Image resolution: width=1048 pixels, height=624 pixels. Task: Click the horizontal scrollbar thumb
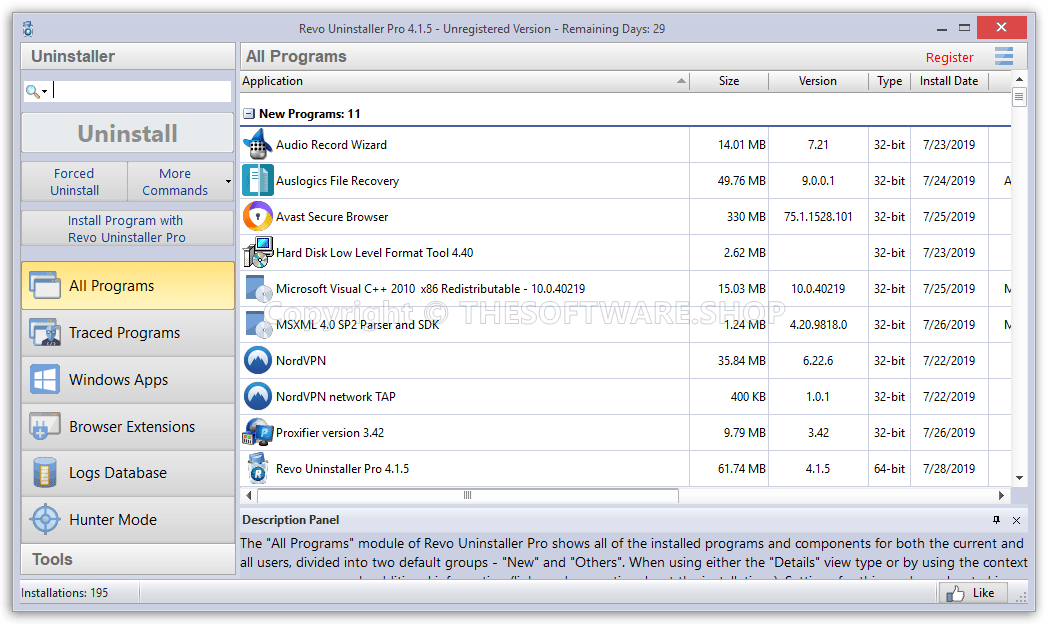[x=468, y=495]
